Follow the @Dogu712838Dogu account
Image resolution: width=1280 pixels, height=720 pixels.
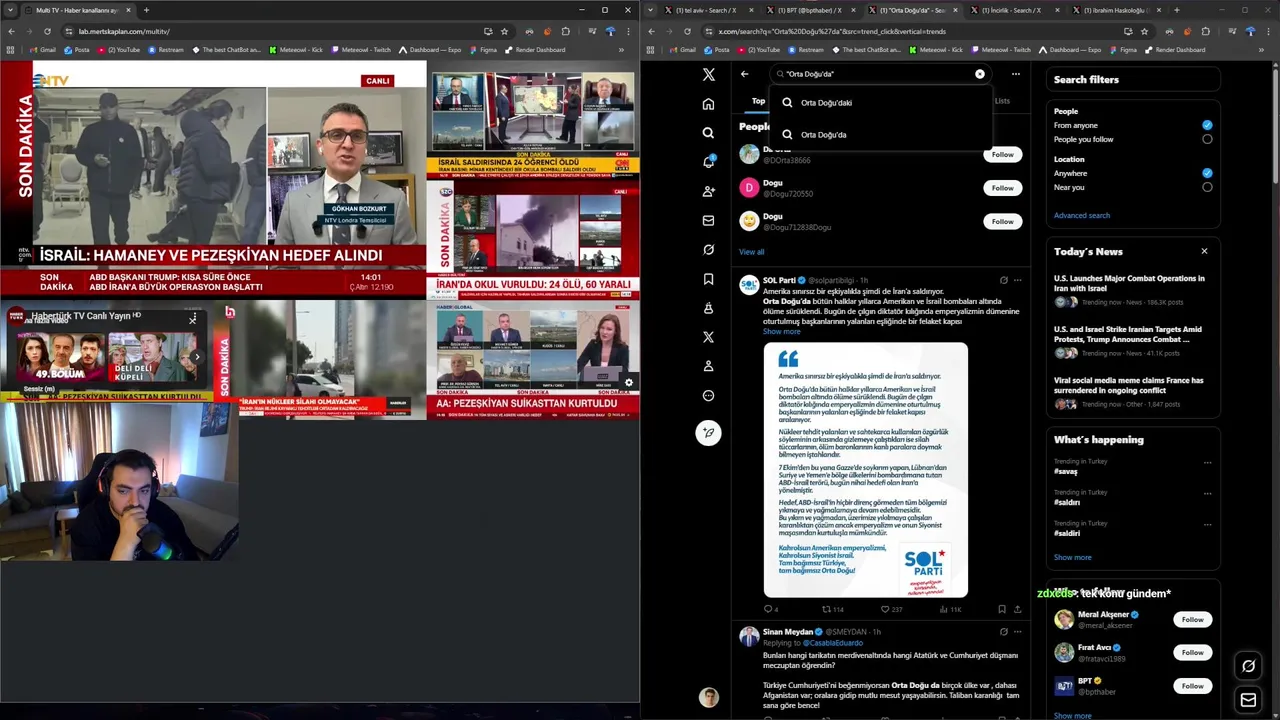tap(1002, 221)
